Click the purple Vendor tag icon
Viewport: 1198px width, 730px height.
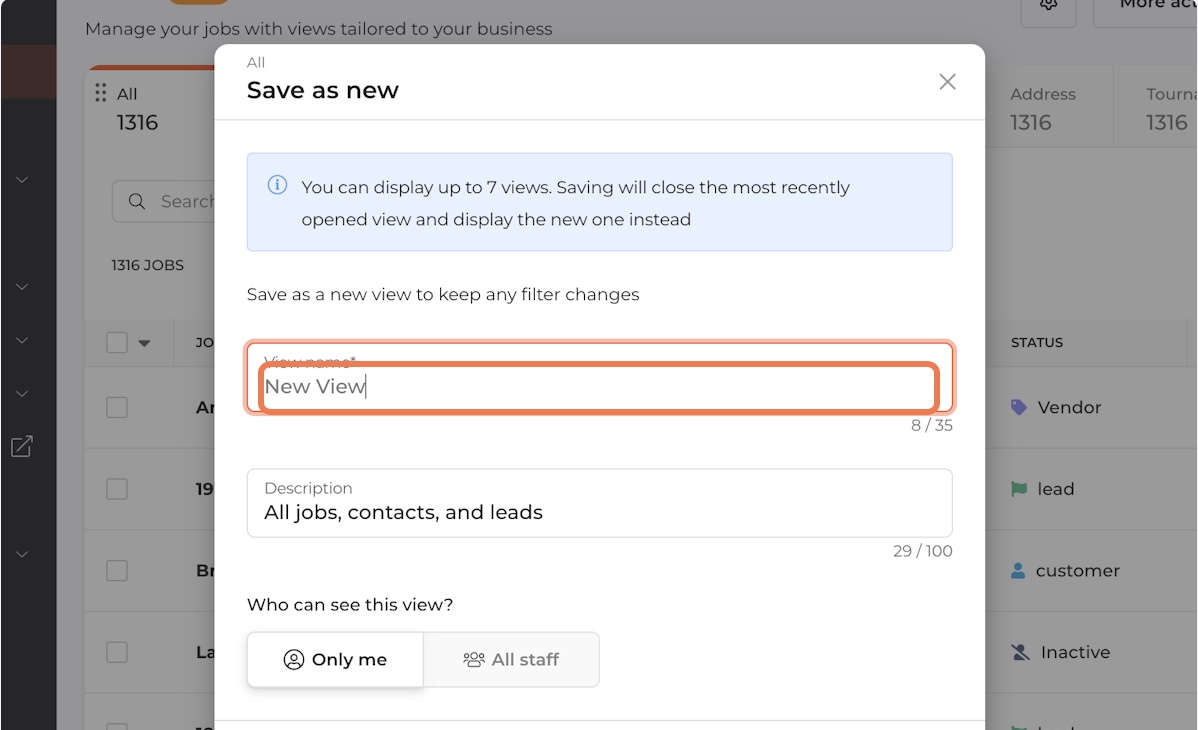pyautogui.click(x=1018, y=407)
